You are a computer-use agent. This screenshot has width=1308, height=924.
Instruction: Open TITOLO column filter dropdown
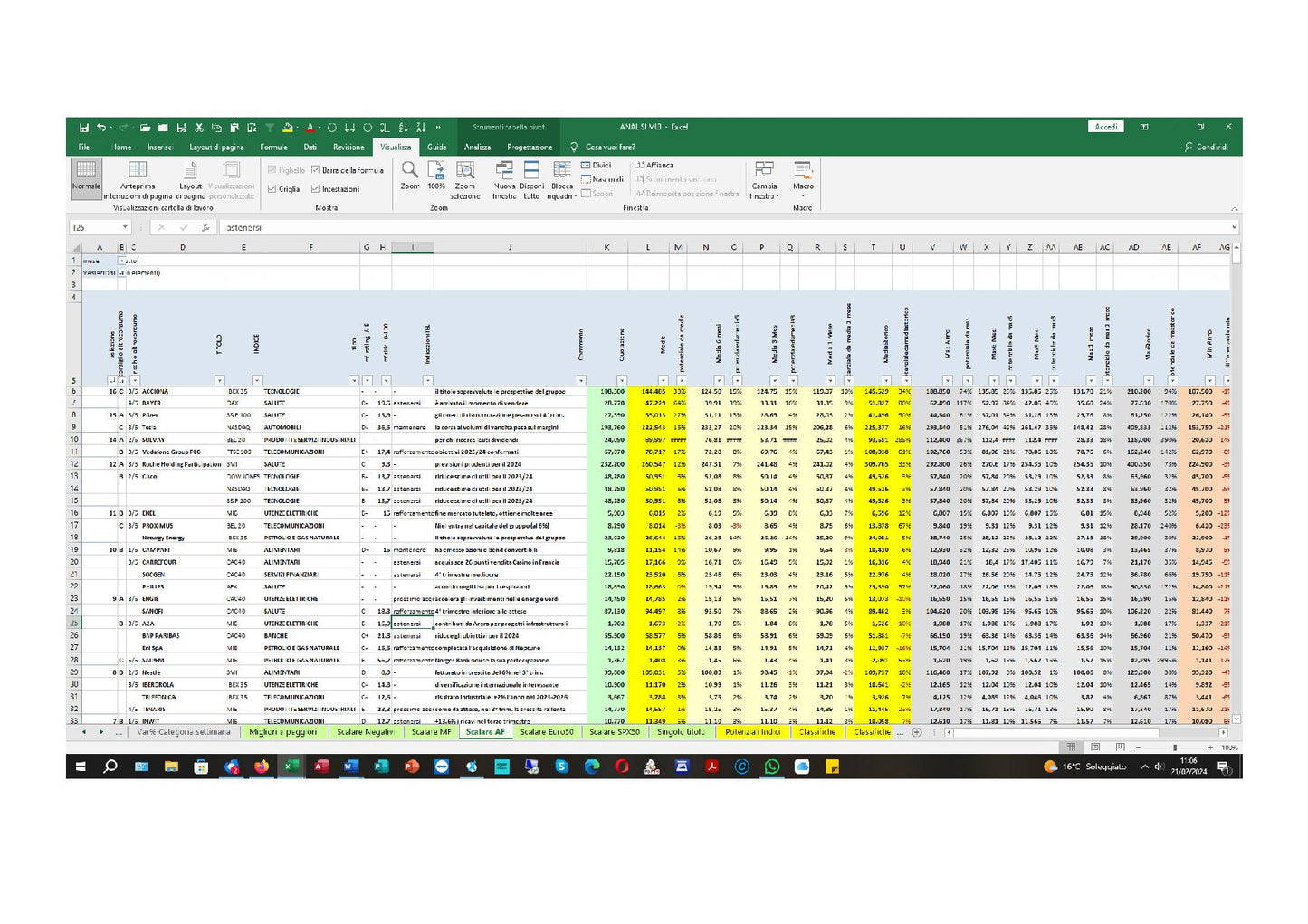219,380
